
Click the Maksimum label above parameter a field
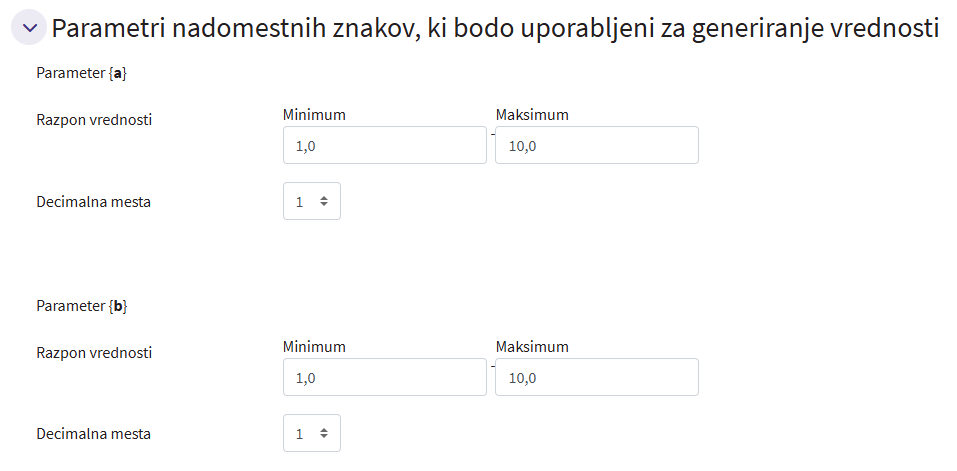tap(532, 115)
